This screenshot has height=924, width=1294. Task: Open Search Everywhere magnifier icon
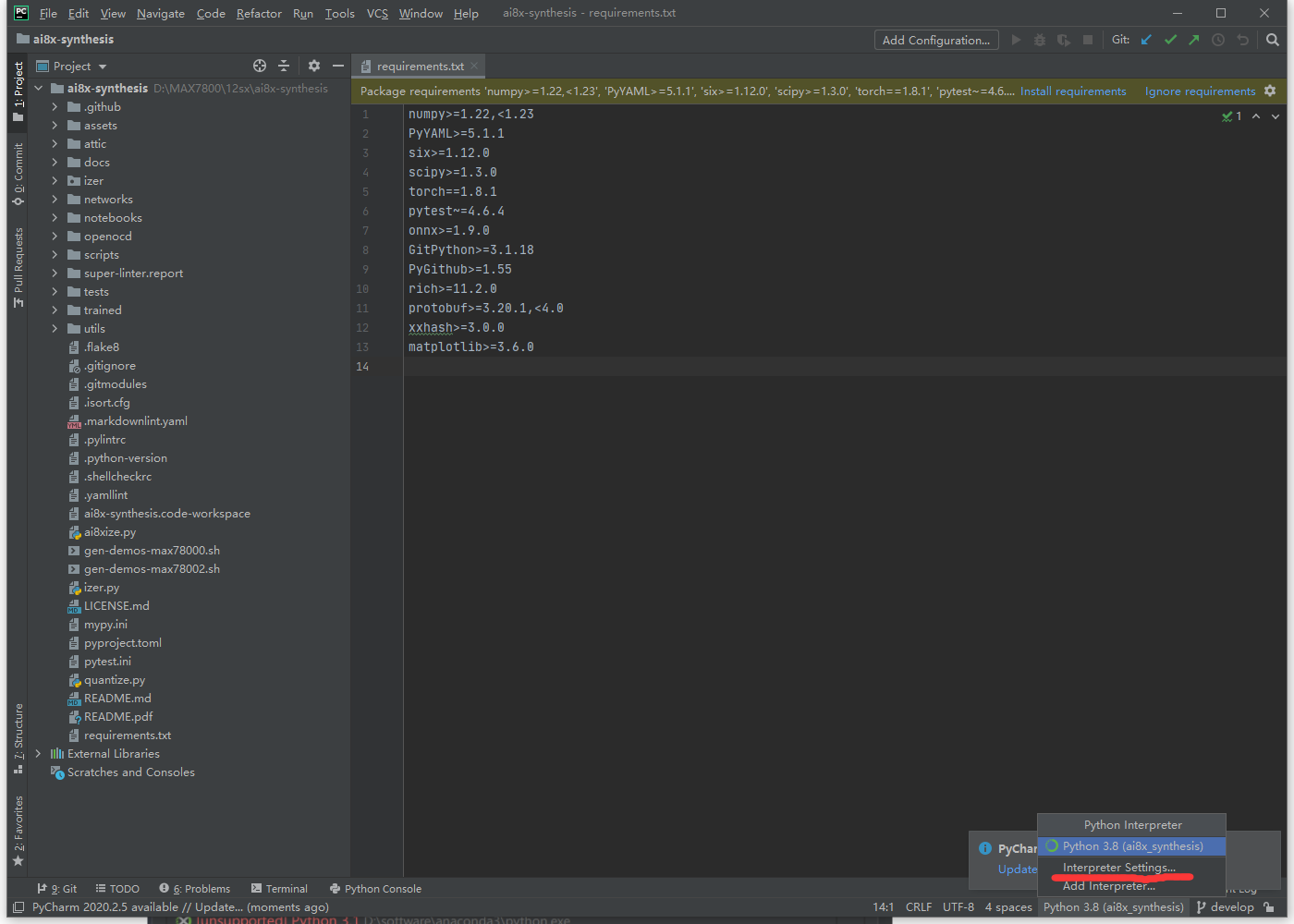[x=1273, y=40]
